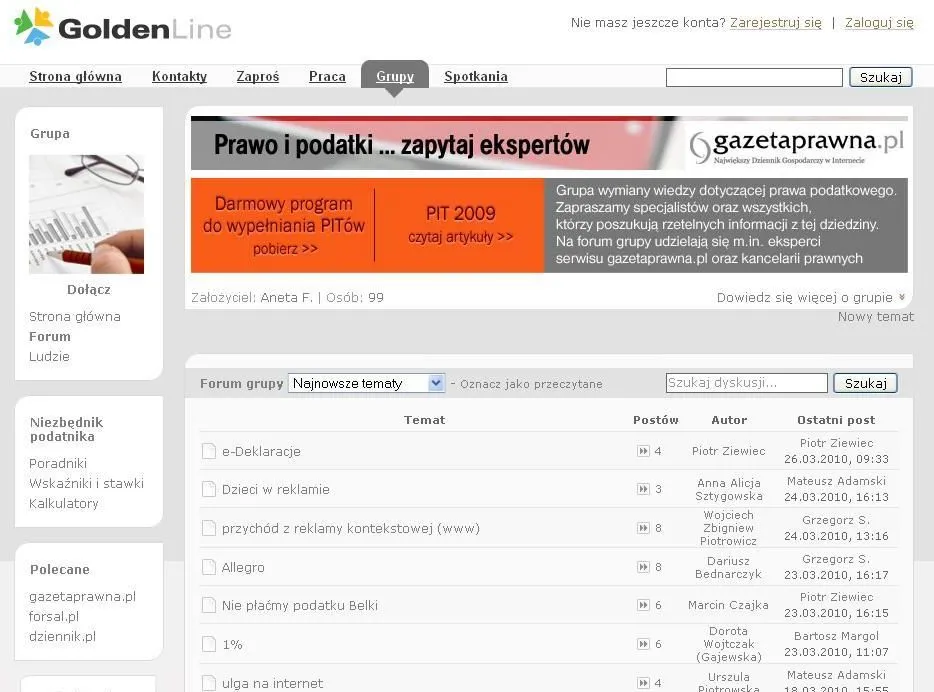Click the document icon beside Dzieci w reklamie

coord(209,489)
